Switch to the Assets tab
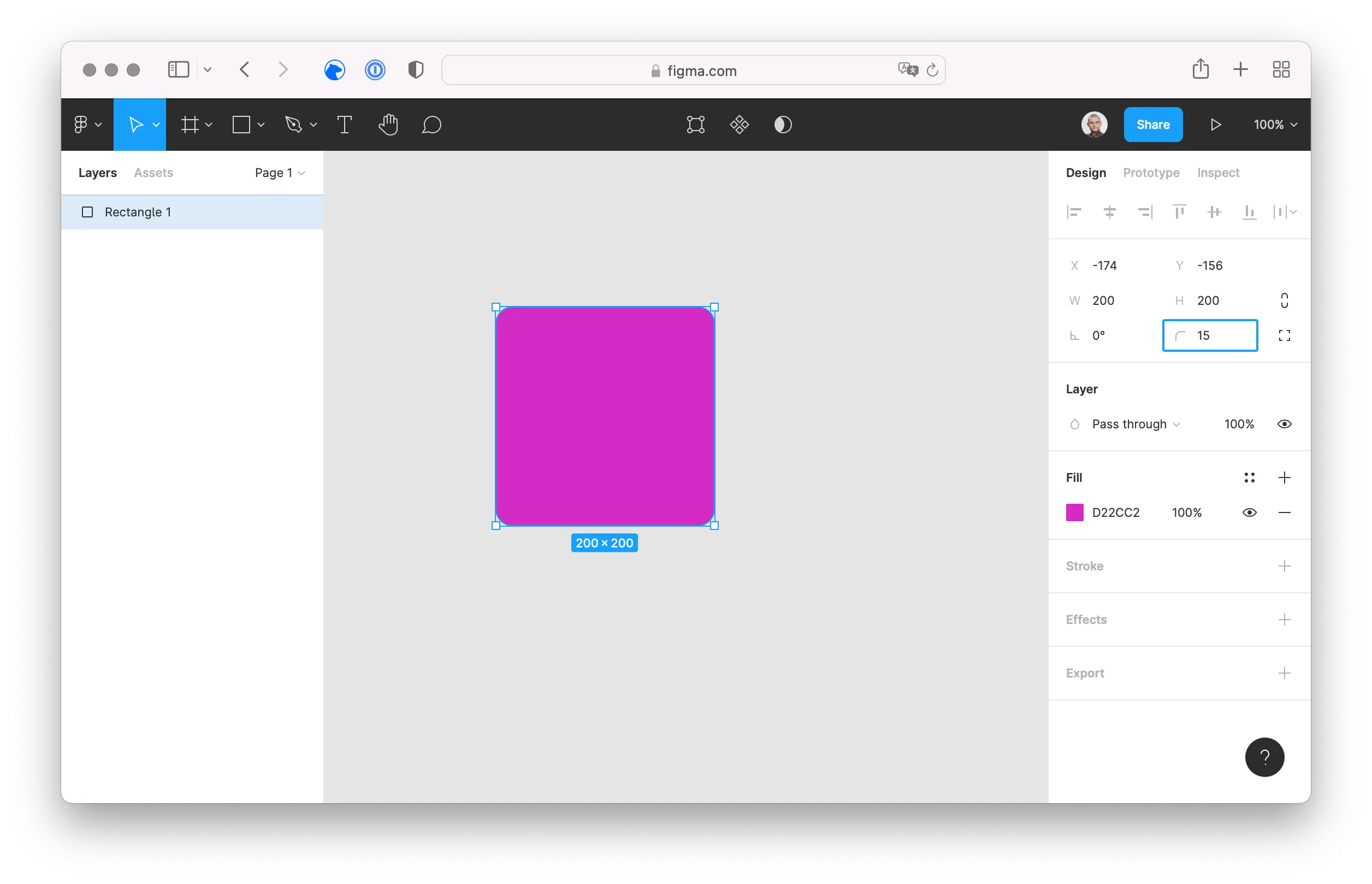 click(153, 172)
